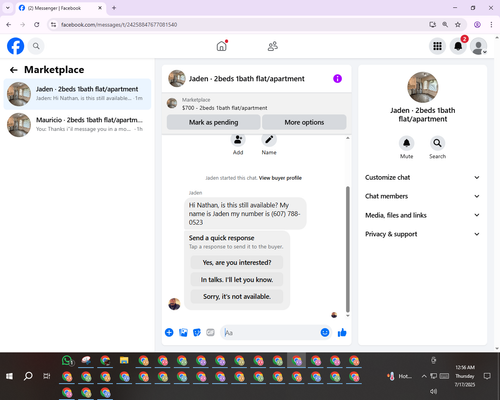
Task: Click Mark as pending button
Action: click(214, 122)
